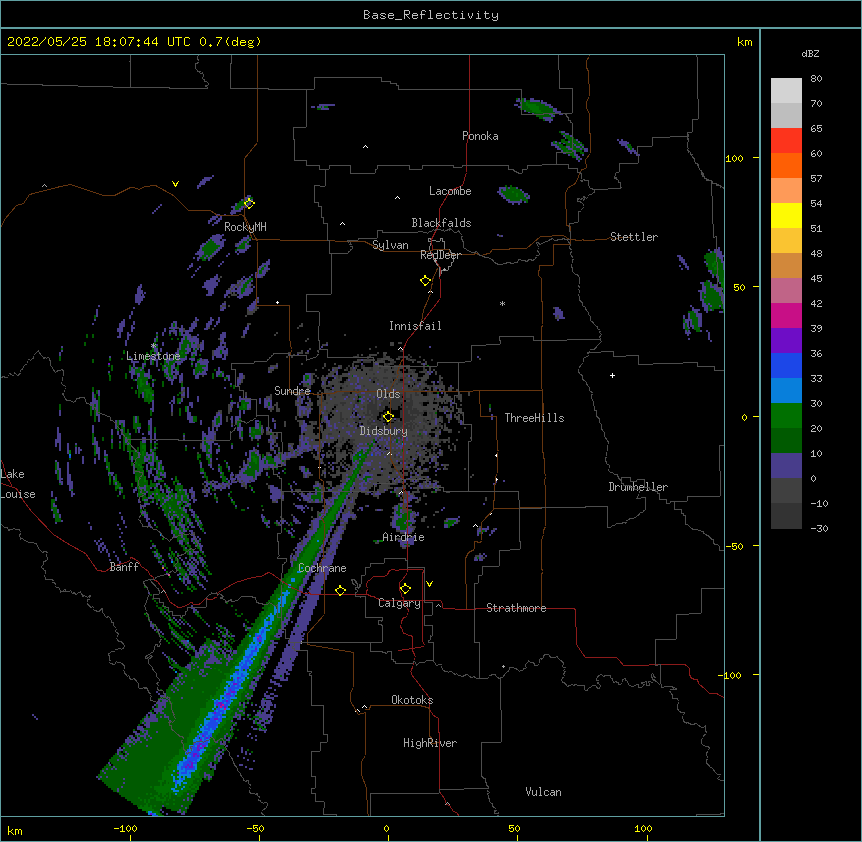Click the Drumheller label
The height and width of the screenshot is (842, 862).
(638, 487)
